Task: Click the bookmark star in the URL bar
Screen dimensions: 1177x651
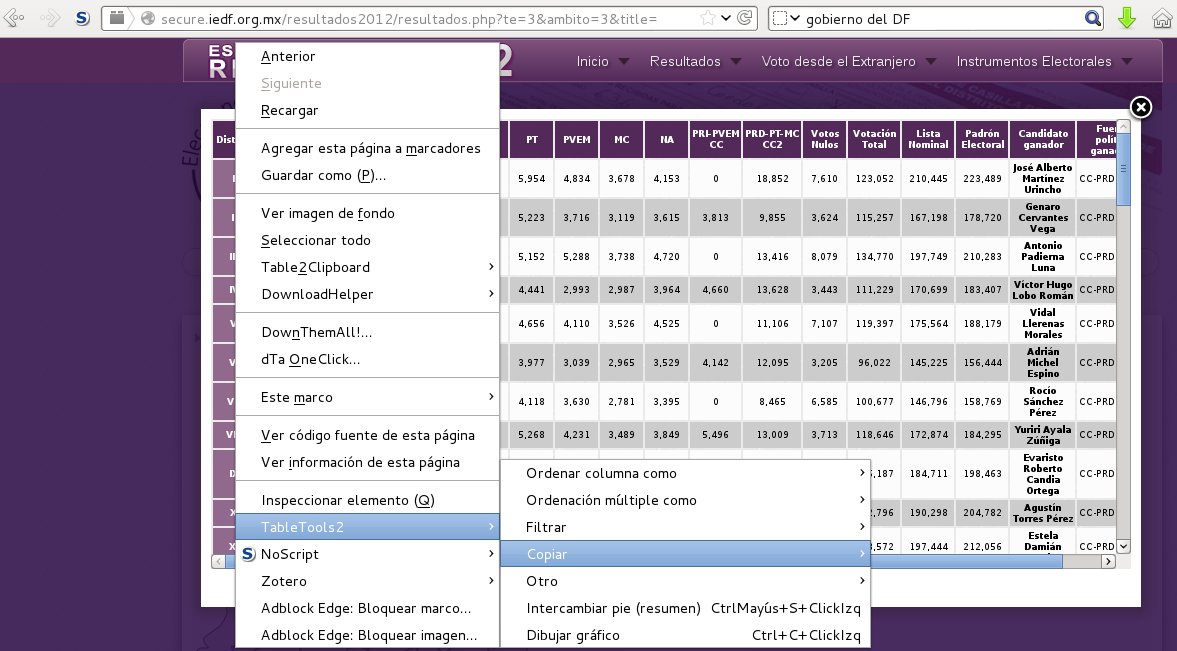Action: tap(708, 18)
